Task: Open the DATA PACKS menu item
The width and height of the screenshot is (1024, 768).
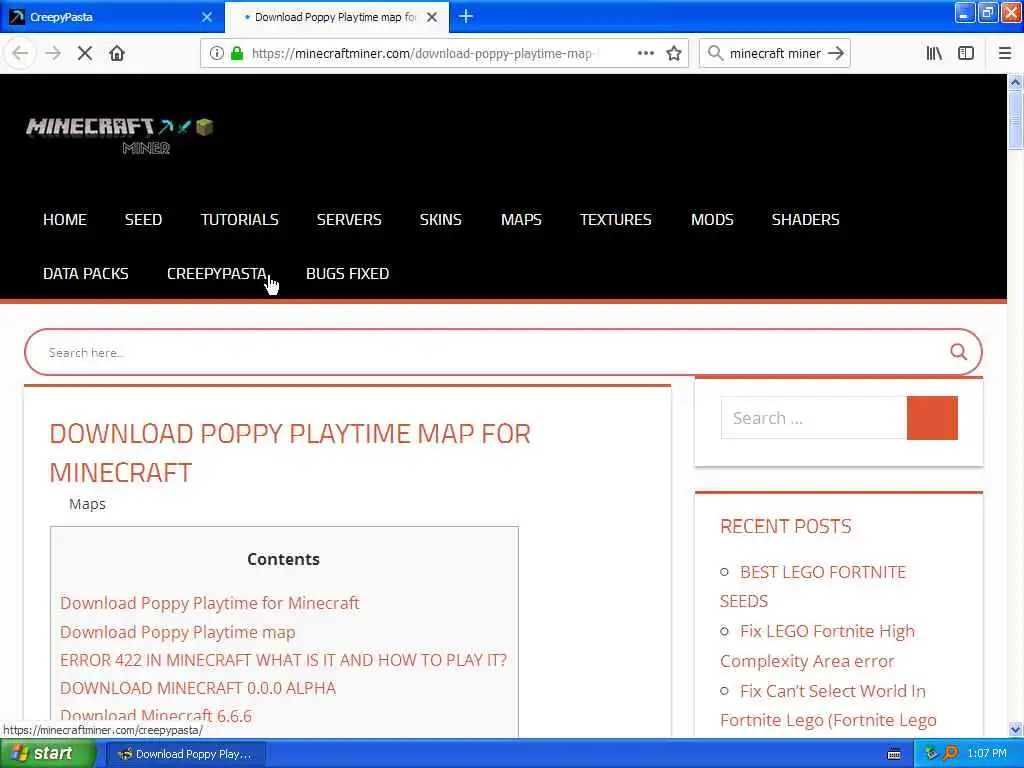Action: [x=86, y=274]
